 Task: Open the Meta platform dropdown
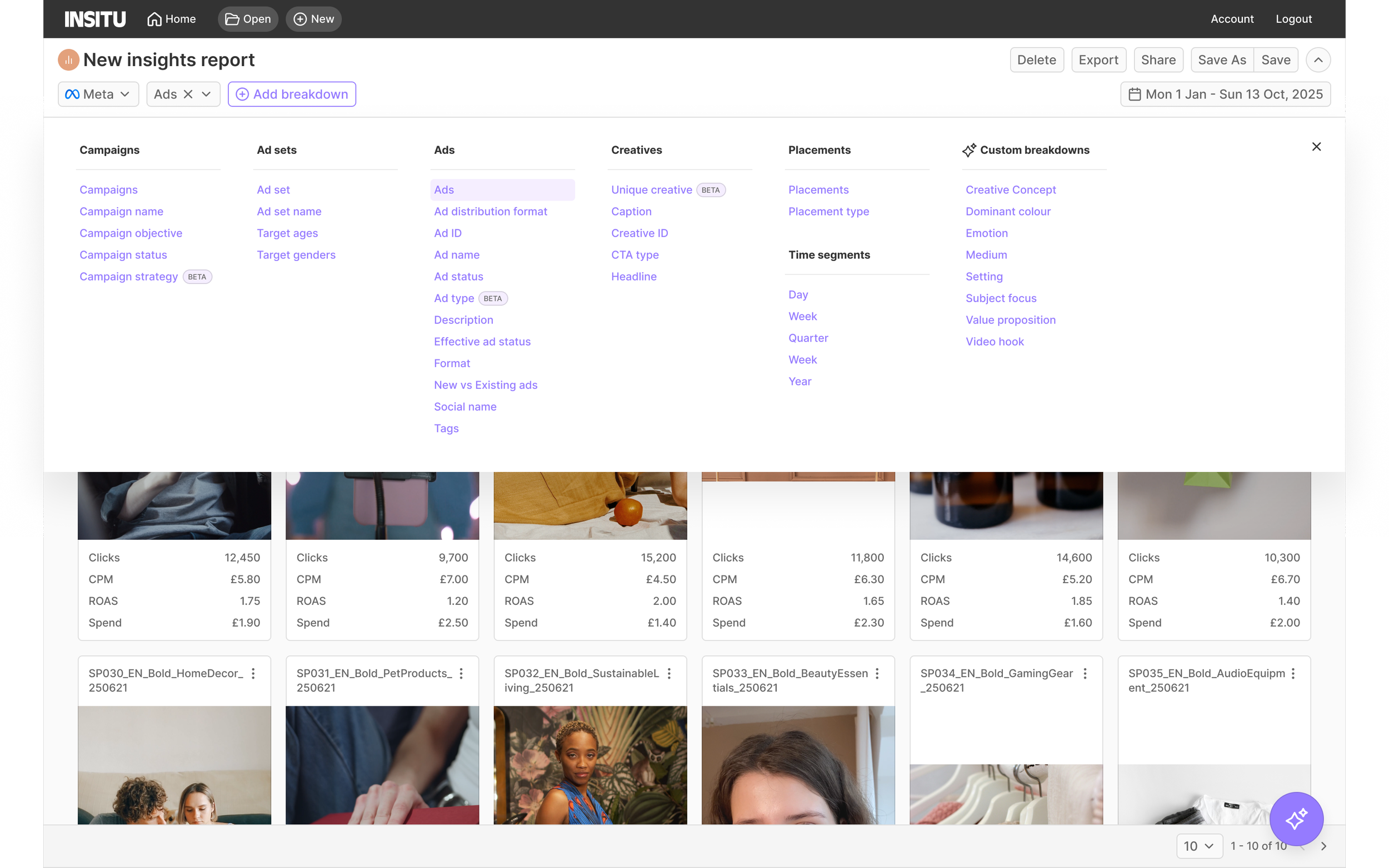[98, 94]
